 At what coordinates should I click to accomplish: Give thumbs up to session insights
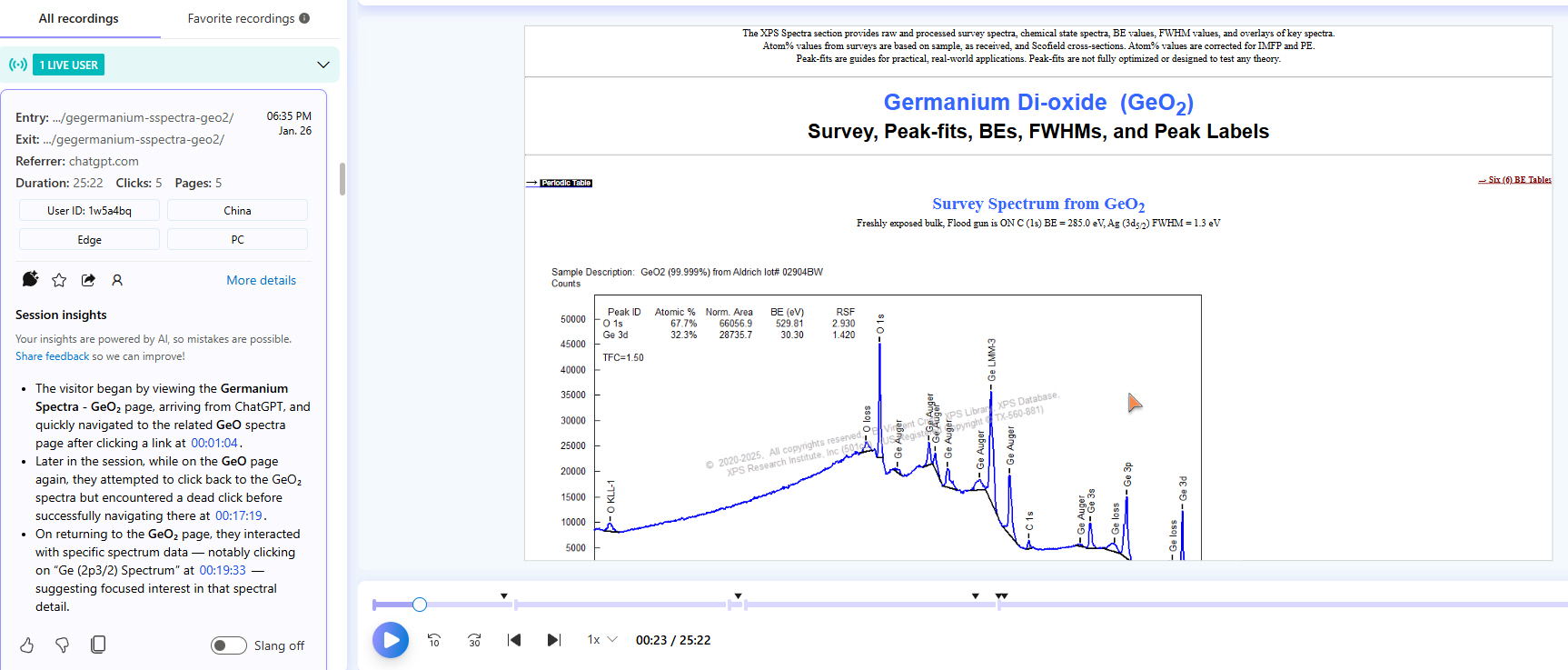27,645
